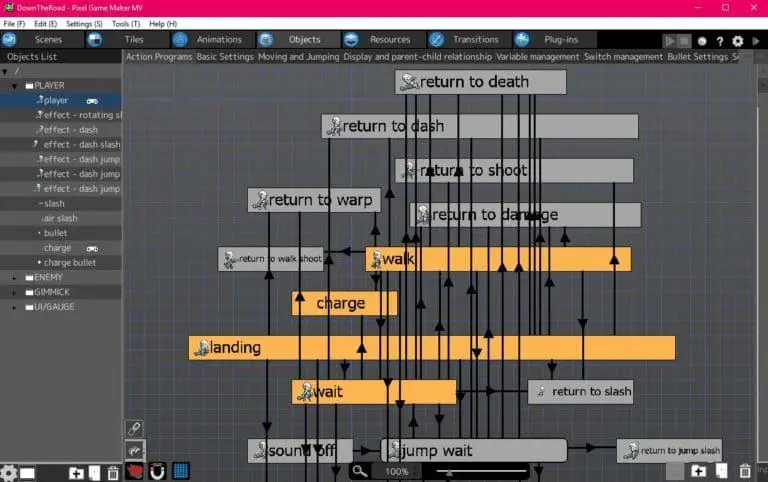Click the link tool icon on canvas
This screenshot has width=768, height=482.
[134, 428]
